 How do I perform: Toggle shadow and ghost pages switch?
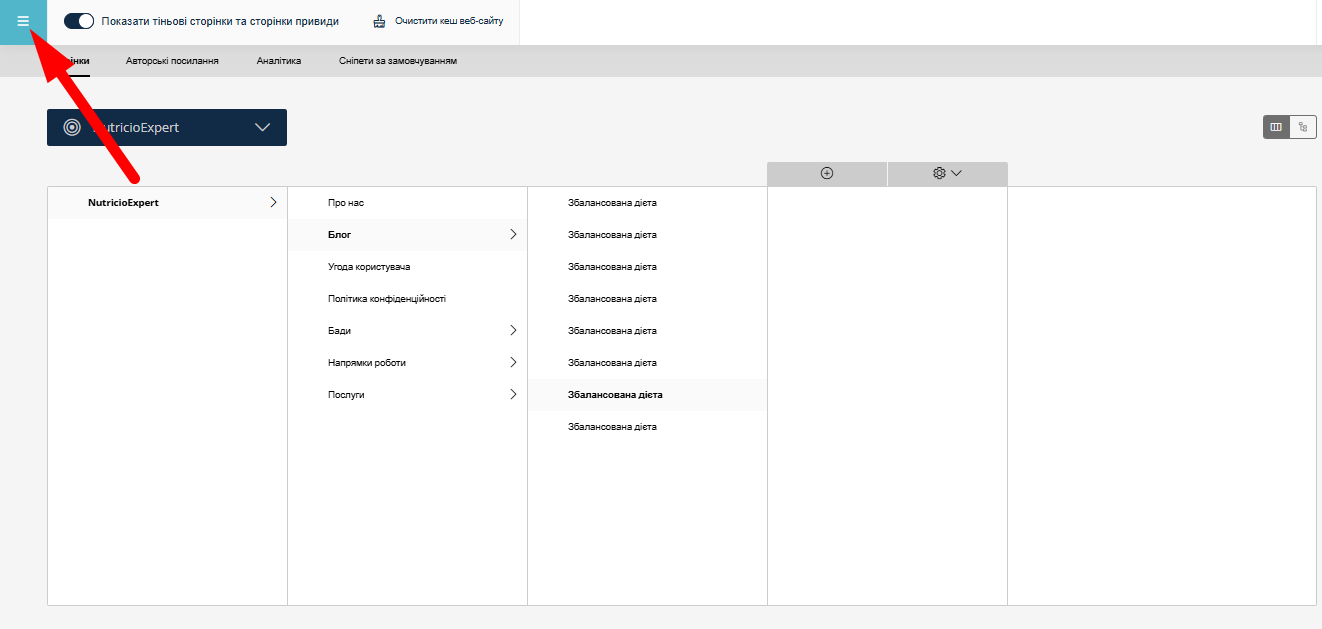click(79, 21)
